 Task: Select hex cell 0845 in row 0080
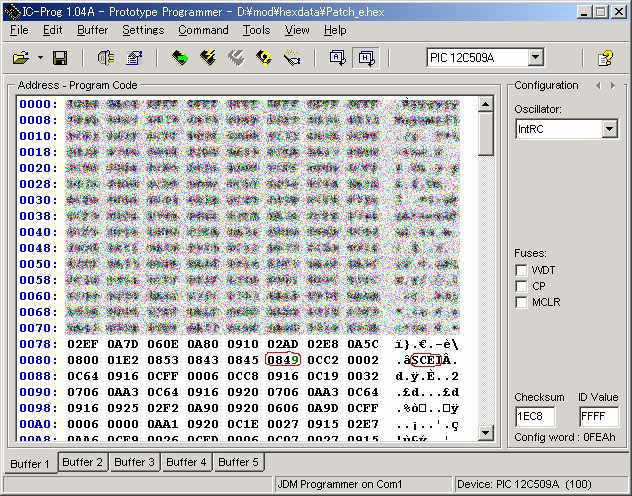tap(243, 360)
